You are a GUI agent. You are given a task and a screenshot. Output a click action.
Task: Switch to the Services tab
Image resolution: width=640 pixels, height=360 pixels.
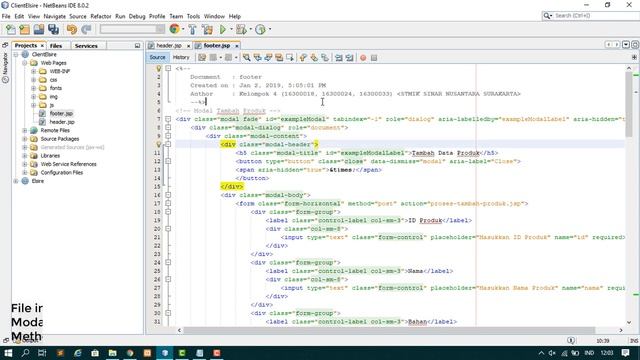coord(86,46)
